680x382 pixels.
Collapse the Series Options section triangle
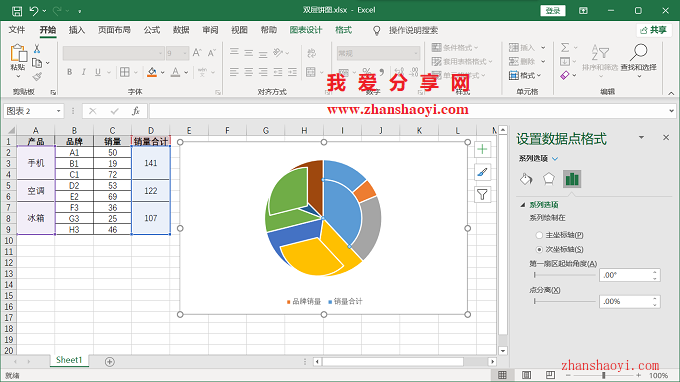pyautogui.click(x=523, y=205)
